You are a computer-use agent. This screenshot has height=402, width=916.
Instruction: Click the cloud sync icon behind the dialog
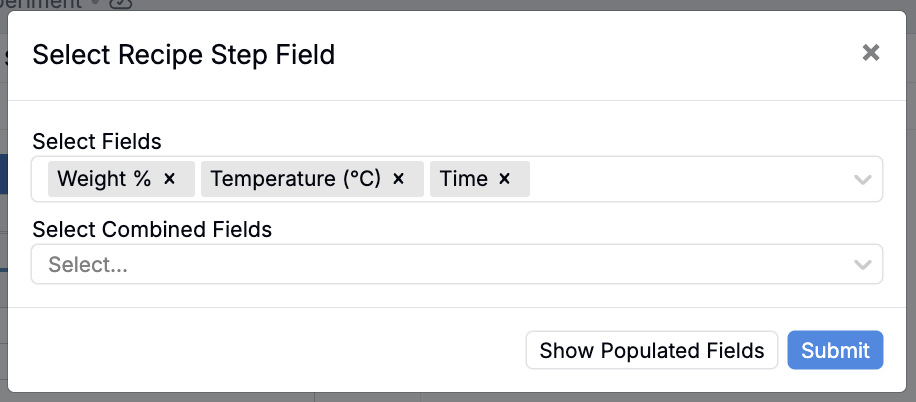point(120,4)
